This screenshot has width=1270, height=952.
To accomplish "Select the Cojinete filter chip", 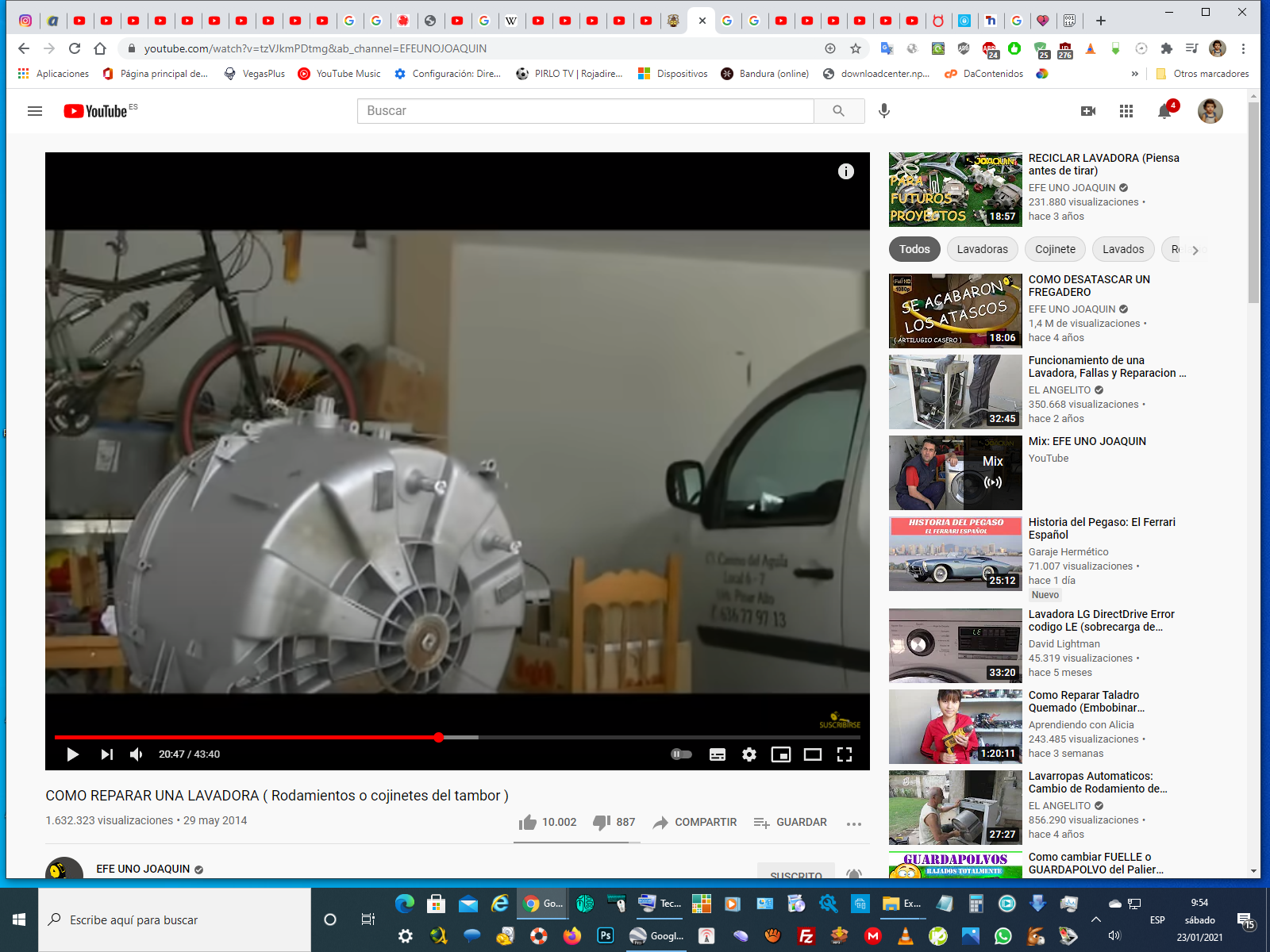I will click(1055, 249).
